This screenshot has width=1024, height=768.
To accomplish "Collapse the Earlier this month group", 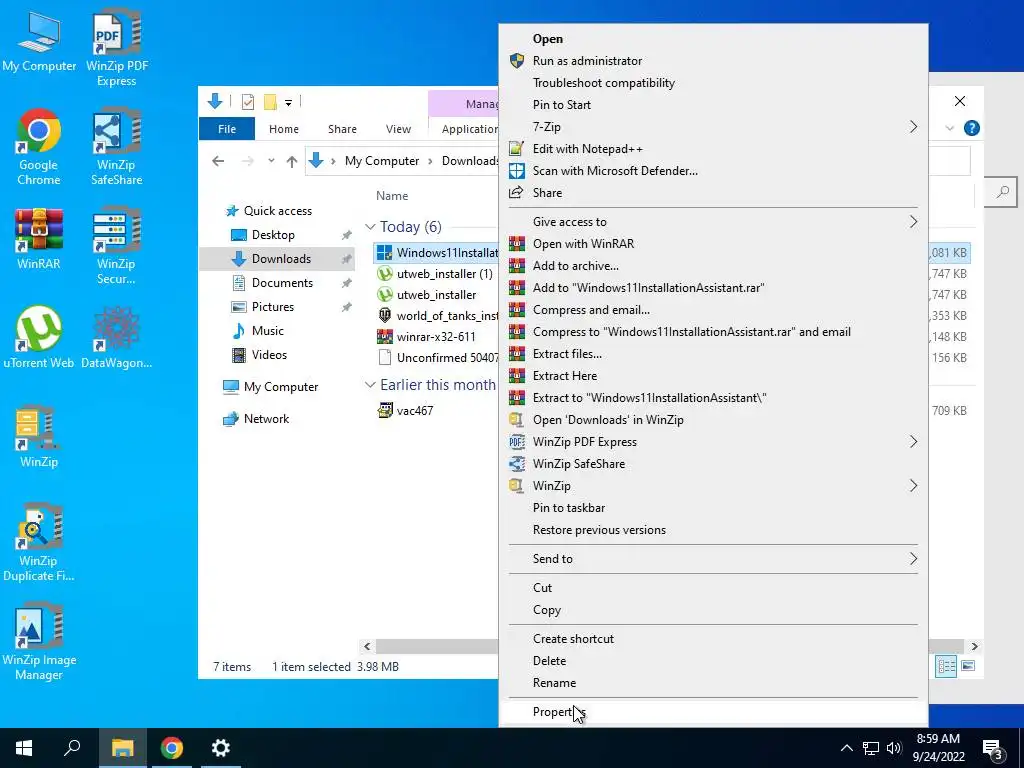I will pos(370,385).
